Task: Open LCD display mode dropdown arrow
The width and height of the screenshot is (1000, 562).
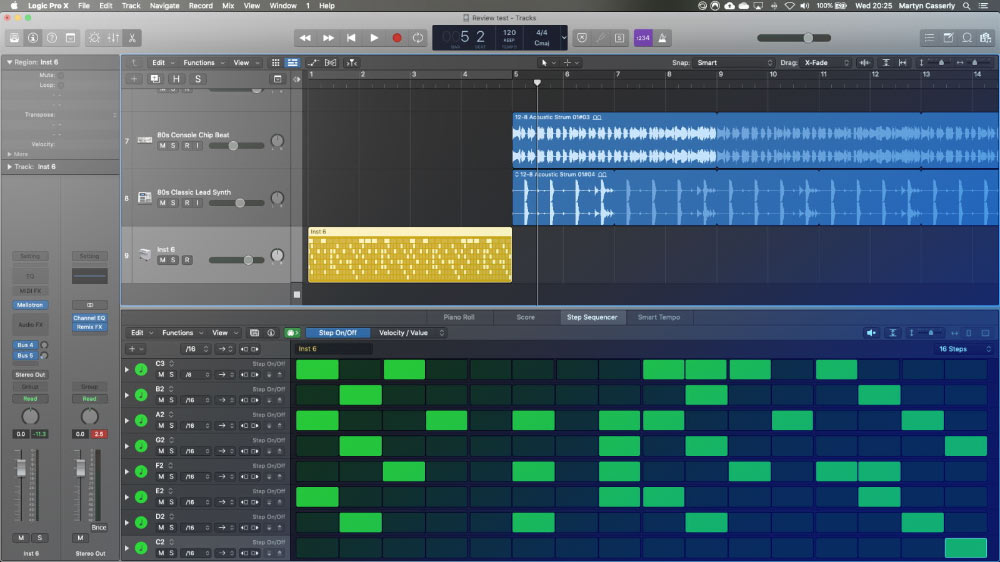Action: click(564, 38)
